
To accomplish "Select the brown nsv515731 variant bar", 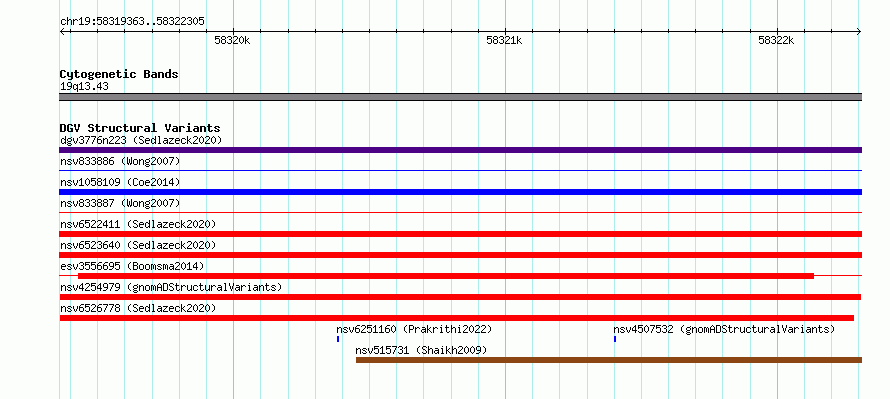I will pyautogui.click(x=609, y=360).
